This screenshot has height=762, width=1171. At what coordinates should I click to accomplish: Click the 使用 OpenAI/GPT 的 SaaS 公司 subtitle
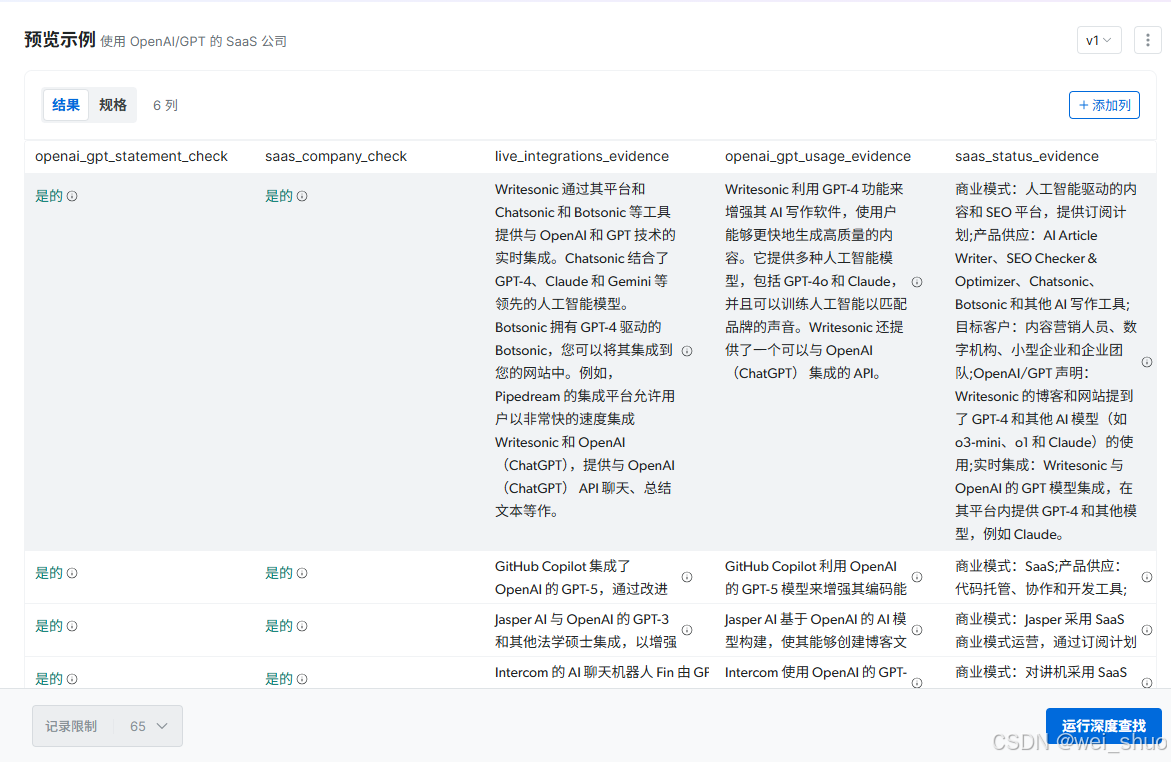click(193, 42)
